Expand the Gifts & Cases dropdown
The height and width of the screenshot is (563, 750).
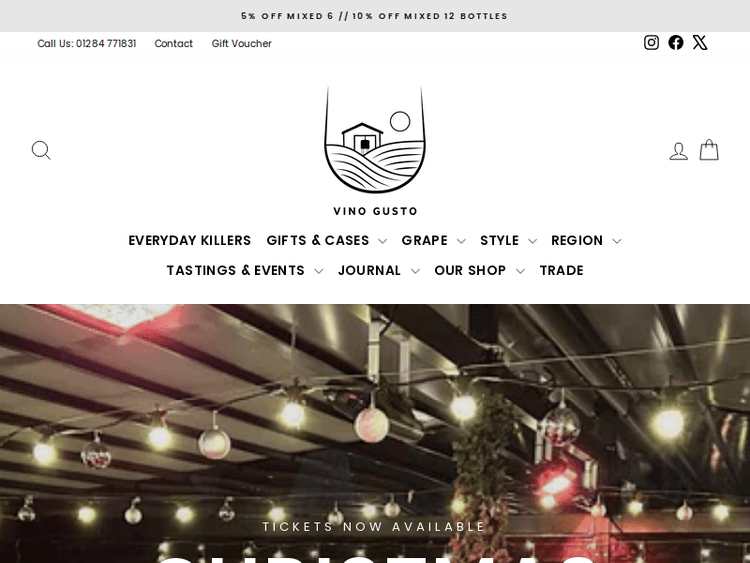point(327,241)
